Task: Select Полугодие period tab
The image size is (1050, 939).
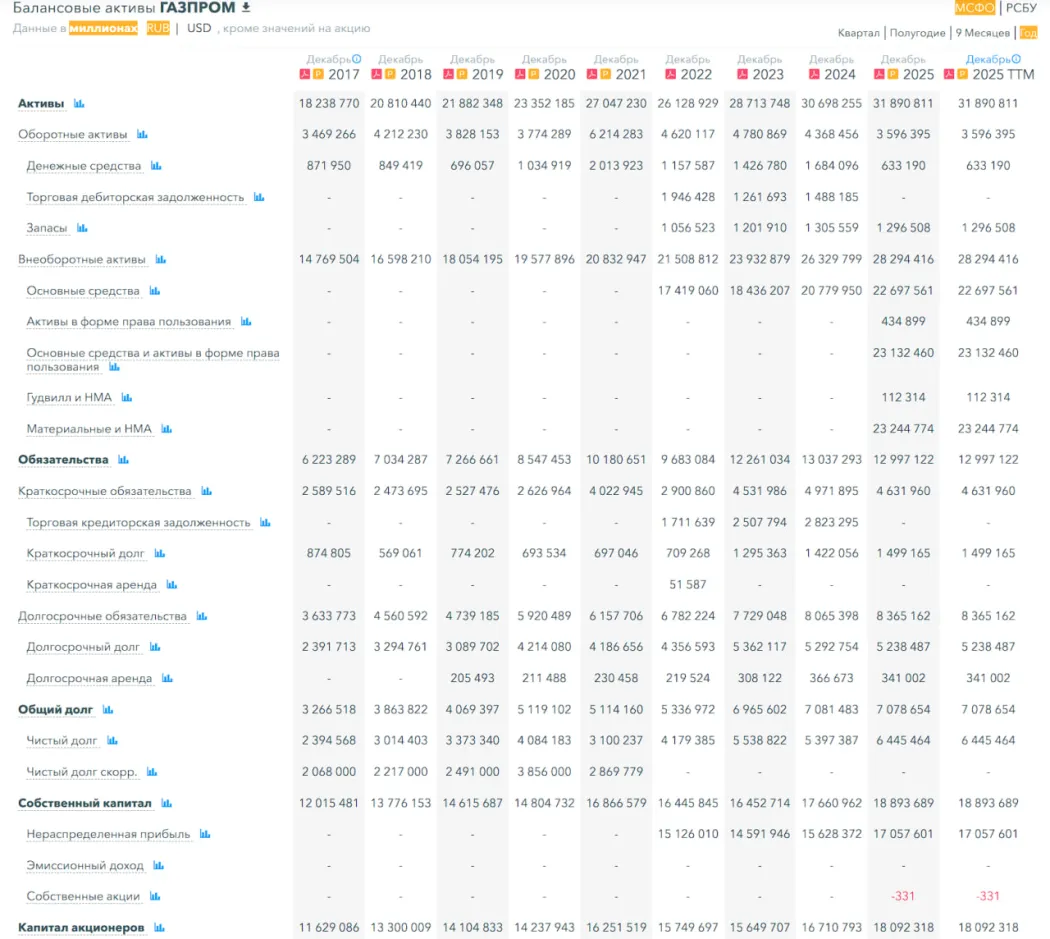Action: click(x=917, y=33)
